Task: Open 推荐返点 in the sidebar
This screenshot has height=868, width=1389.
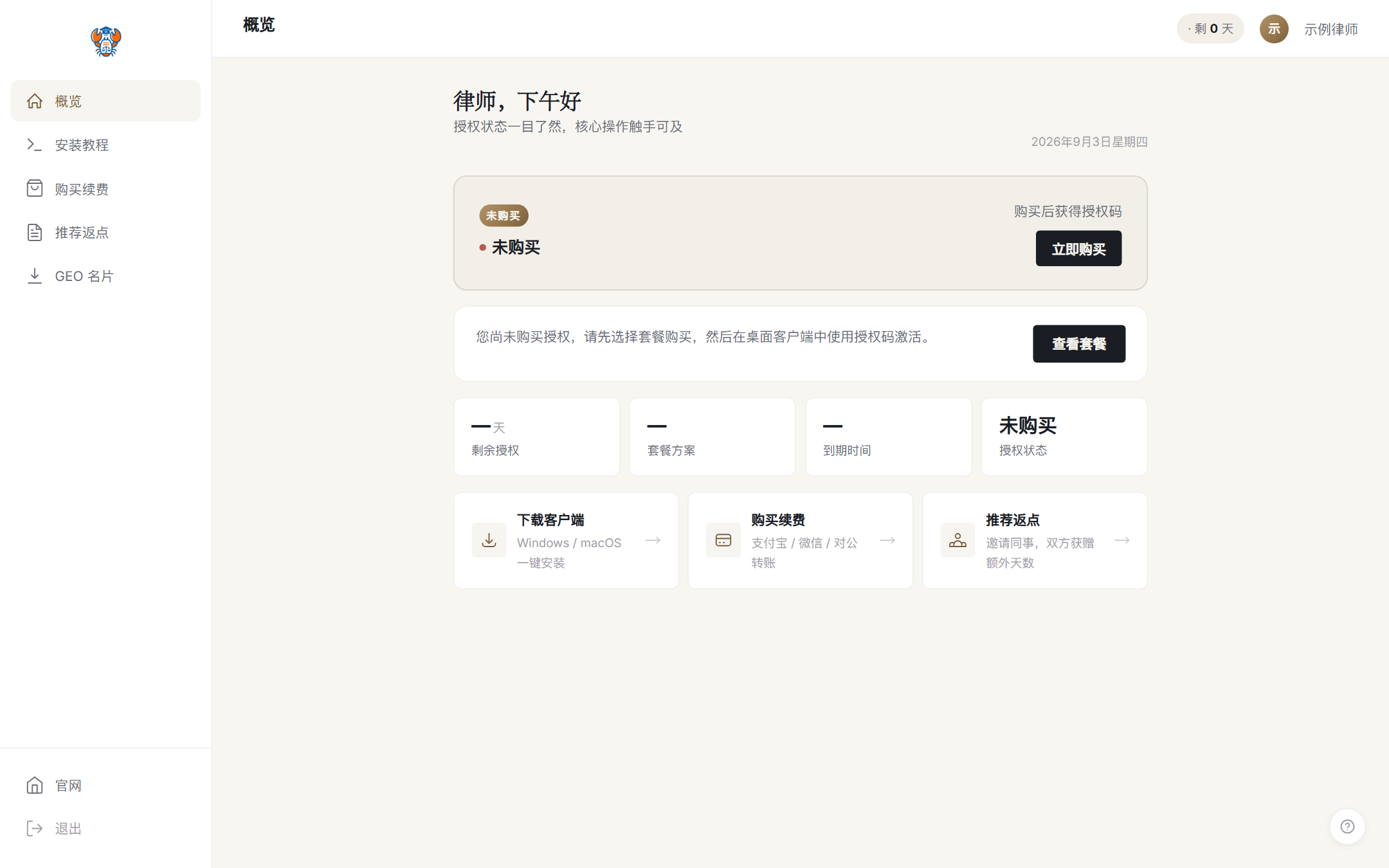Action: point(105,232)
